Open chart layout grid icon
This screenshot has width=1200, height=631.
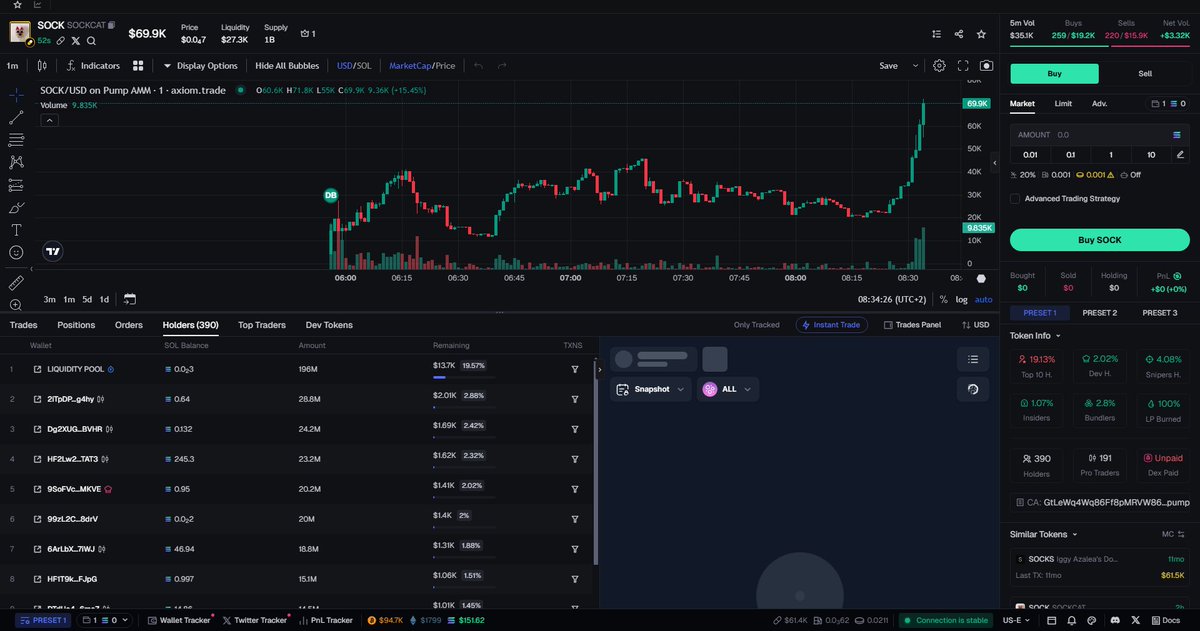[x=138, y=66]
